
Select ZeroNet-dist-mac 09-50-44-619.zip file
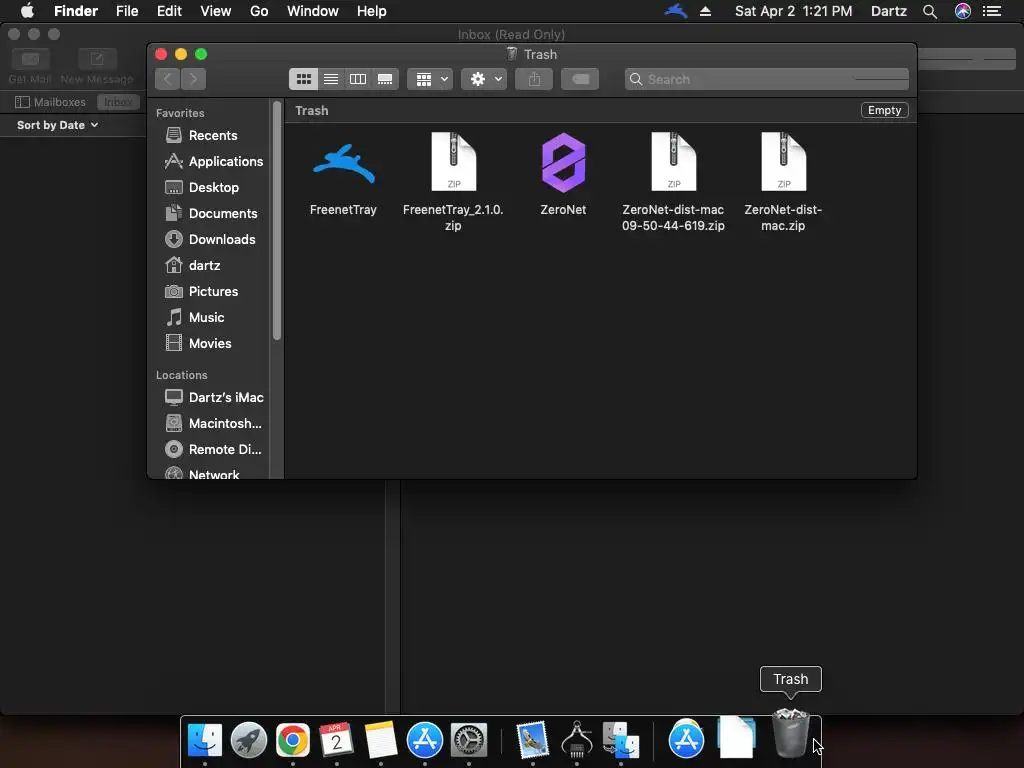click(673, 163)
